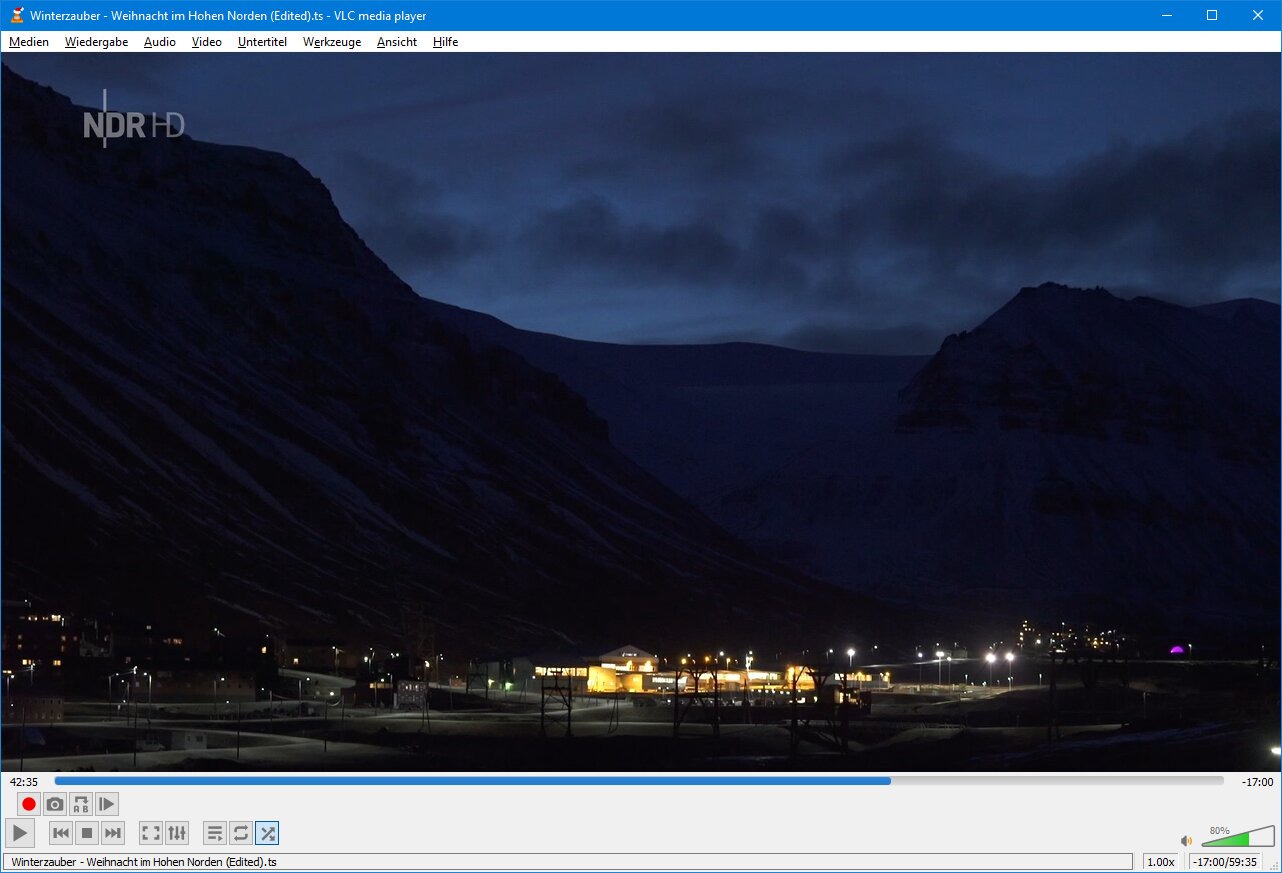
Task: Start recording with the red record button
Action: coord(29,804)
